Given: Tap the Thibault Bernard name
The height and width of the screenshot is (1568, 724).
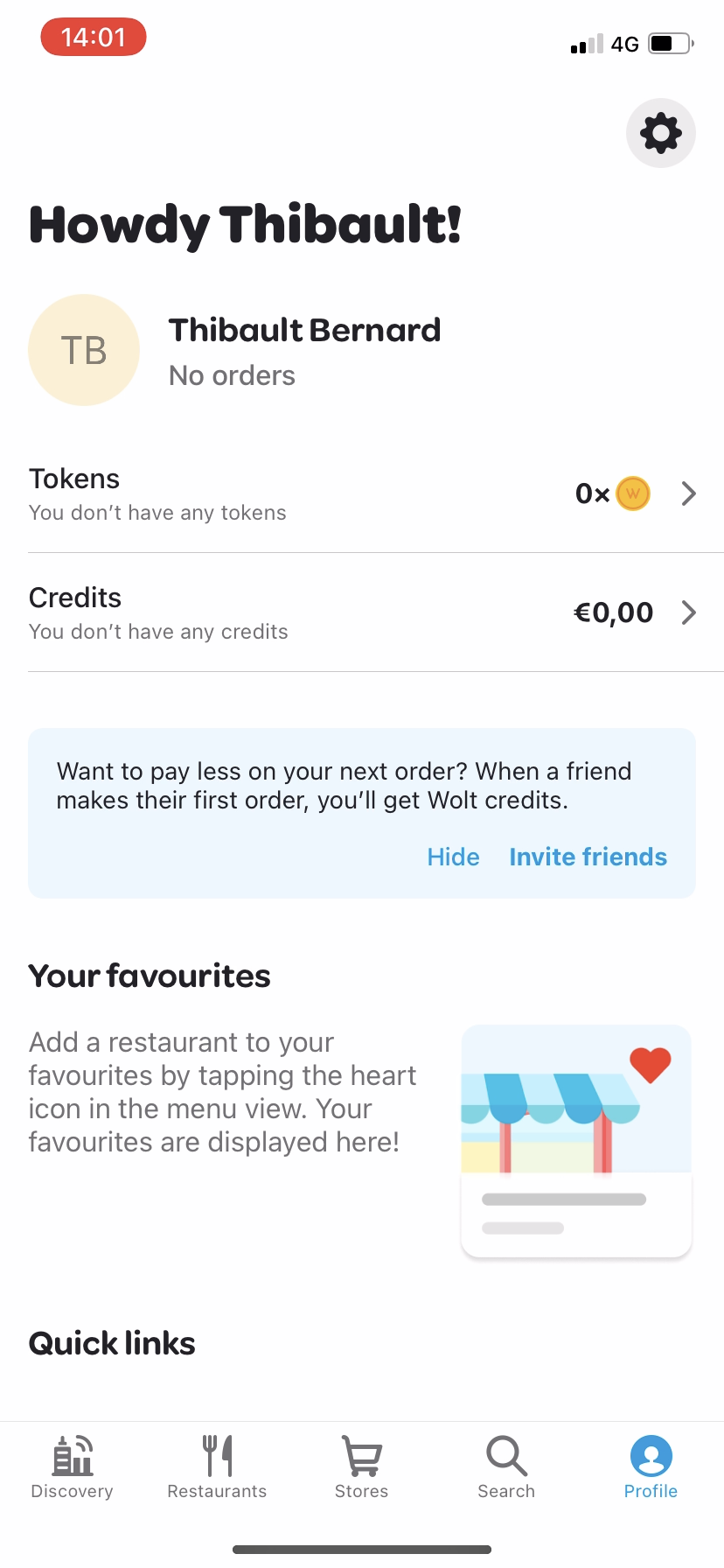Looking at the screenshot, I should (x=304, y=331).
